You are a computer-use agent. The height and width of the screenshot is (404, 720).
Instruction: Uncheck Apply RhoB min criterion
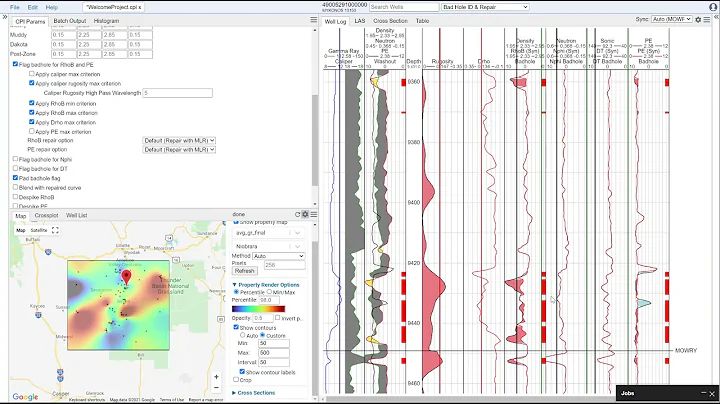click(32, 103)
